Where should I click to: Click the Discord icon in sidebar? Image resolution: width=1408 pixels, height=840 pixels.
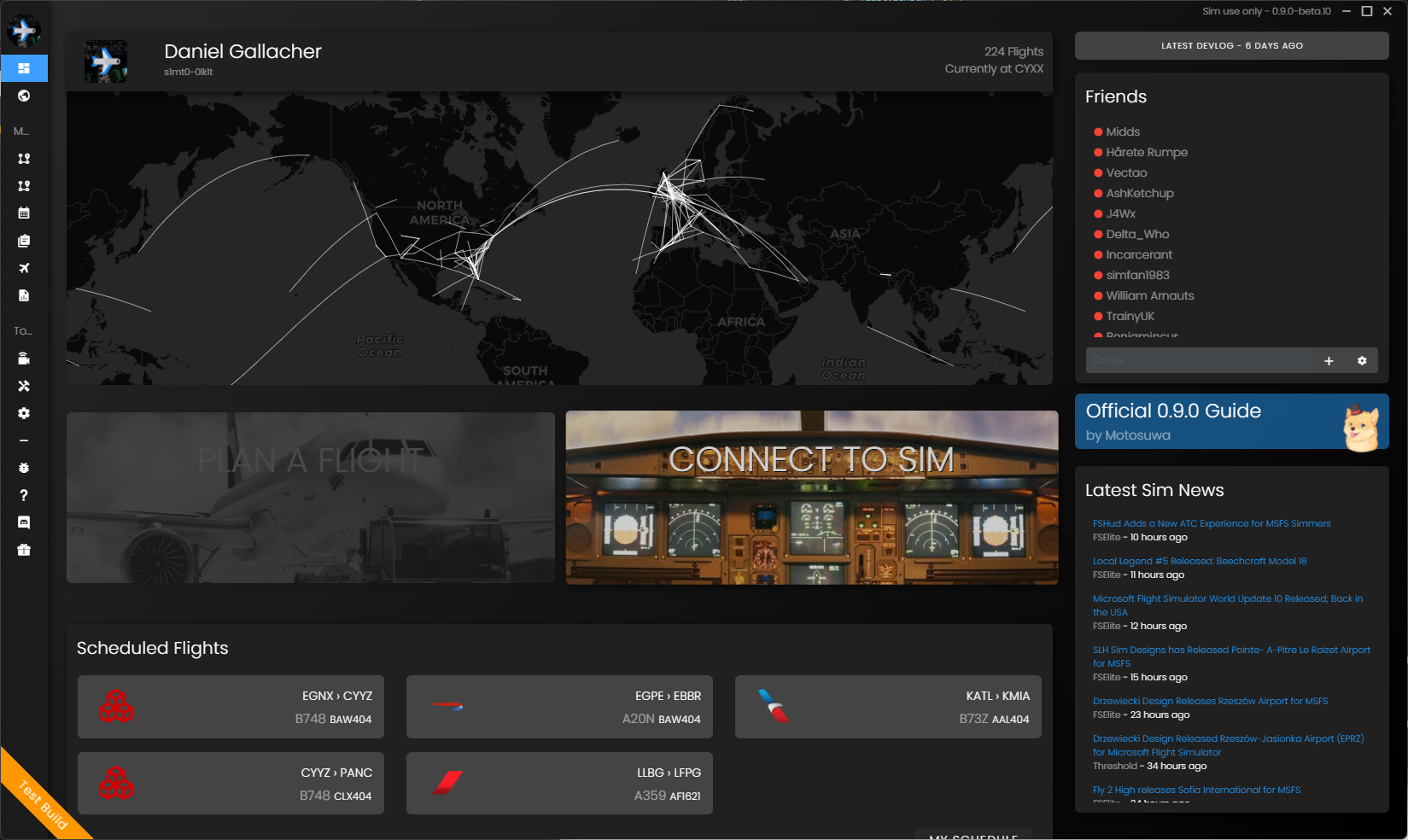24,522
